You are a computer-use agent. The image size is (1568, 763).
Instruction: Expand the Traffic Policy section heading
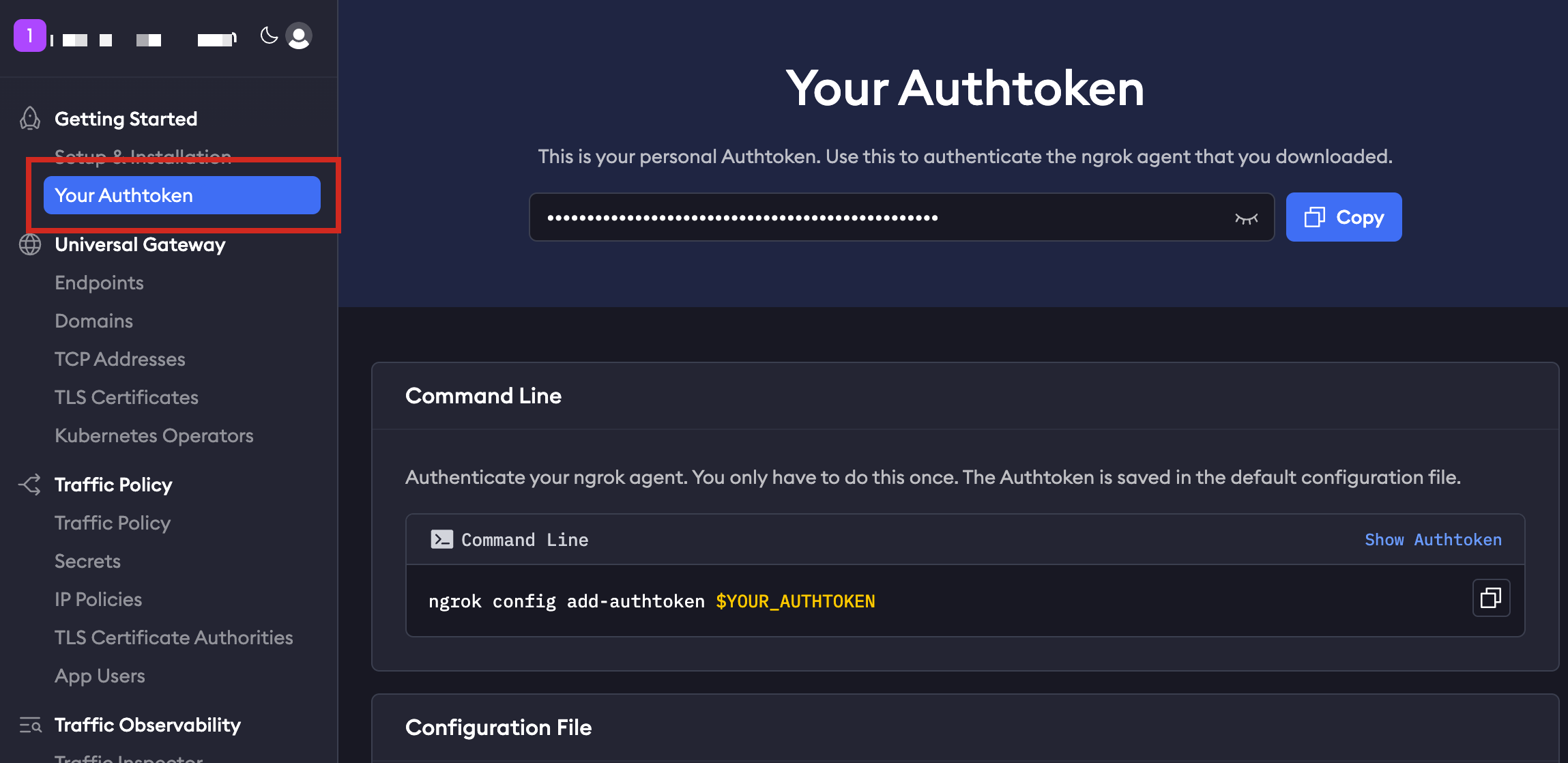(113, 485)
